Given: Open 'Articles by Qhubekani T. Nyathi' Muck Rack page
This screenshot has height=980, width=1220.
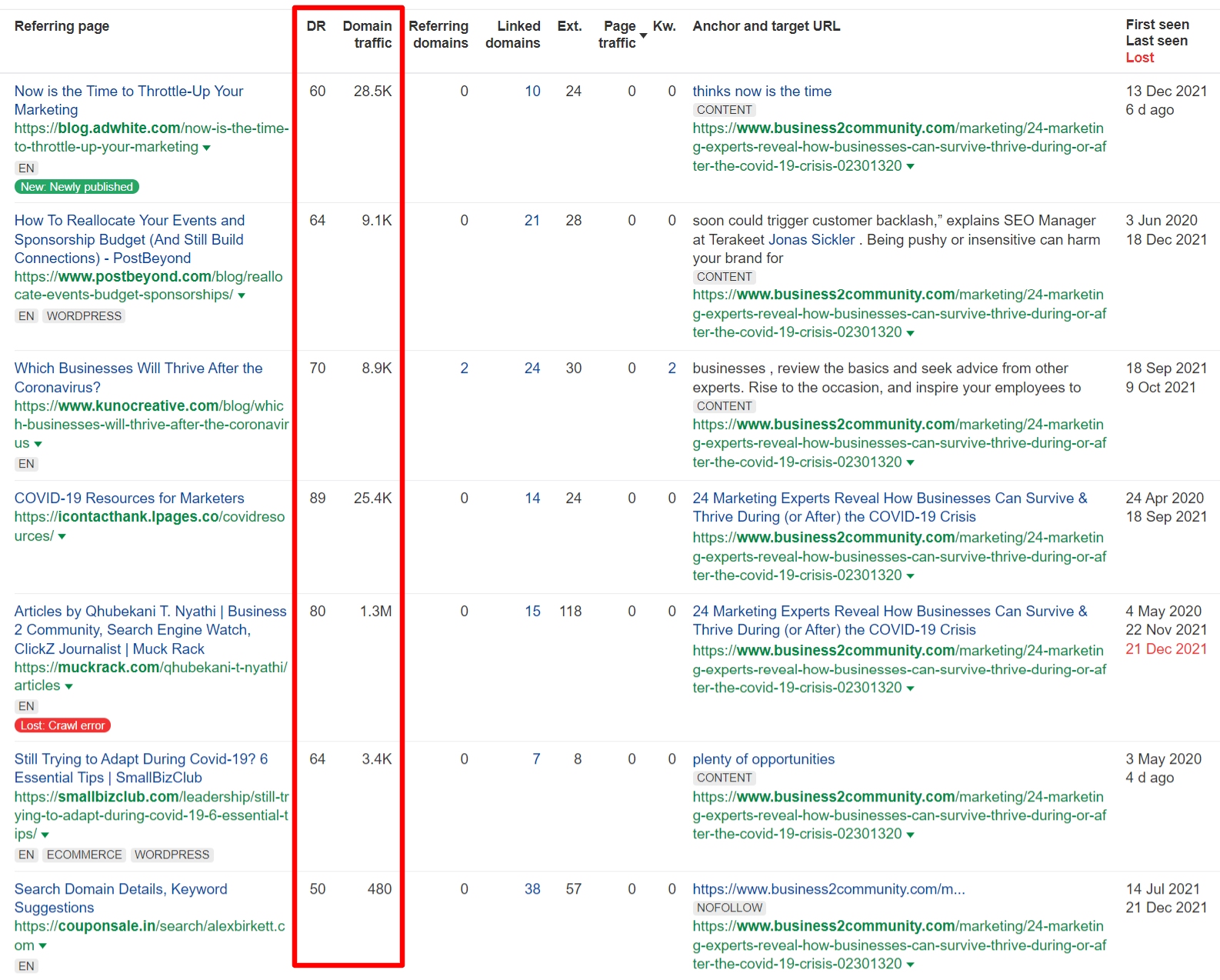Looking at the screenshot, I should pos(151,630).
